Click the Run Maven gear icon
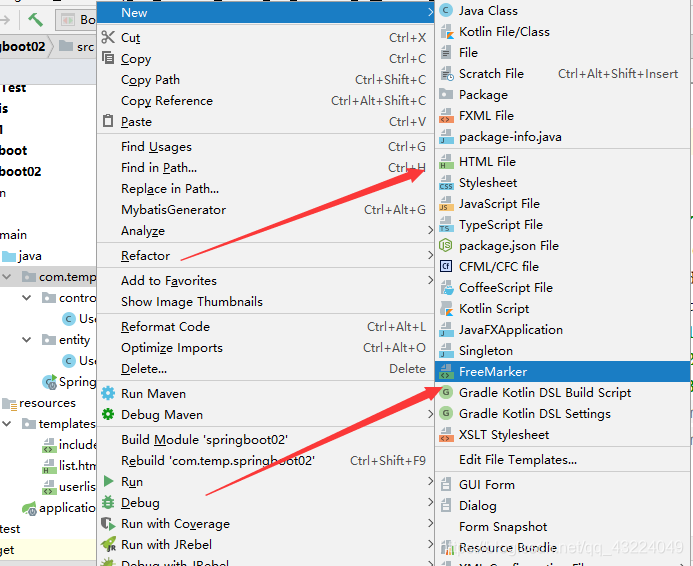Screen dimensions: 693x566 tap(108, 393)
